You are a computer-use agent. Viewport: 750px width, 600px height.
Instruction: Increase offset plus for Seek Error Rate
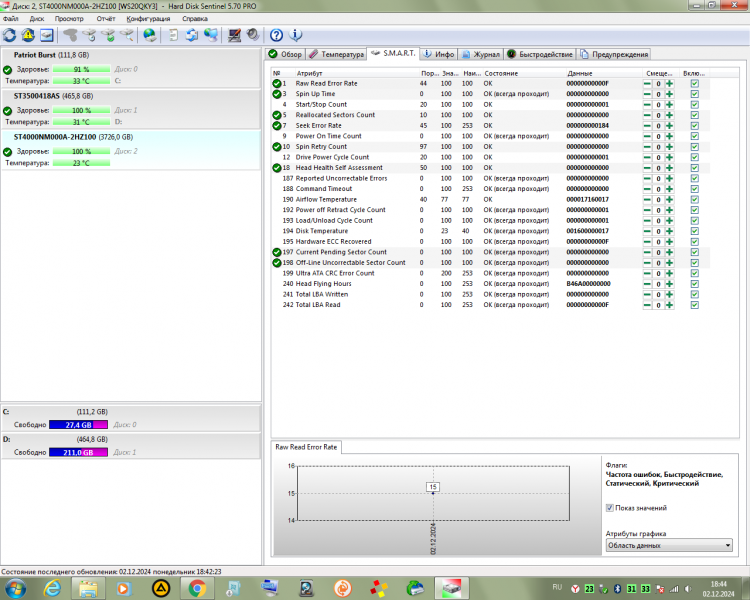pyautogui.click(x=669, y=125)
